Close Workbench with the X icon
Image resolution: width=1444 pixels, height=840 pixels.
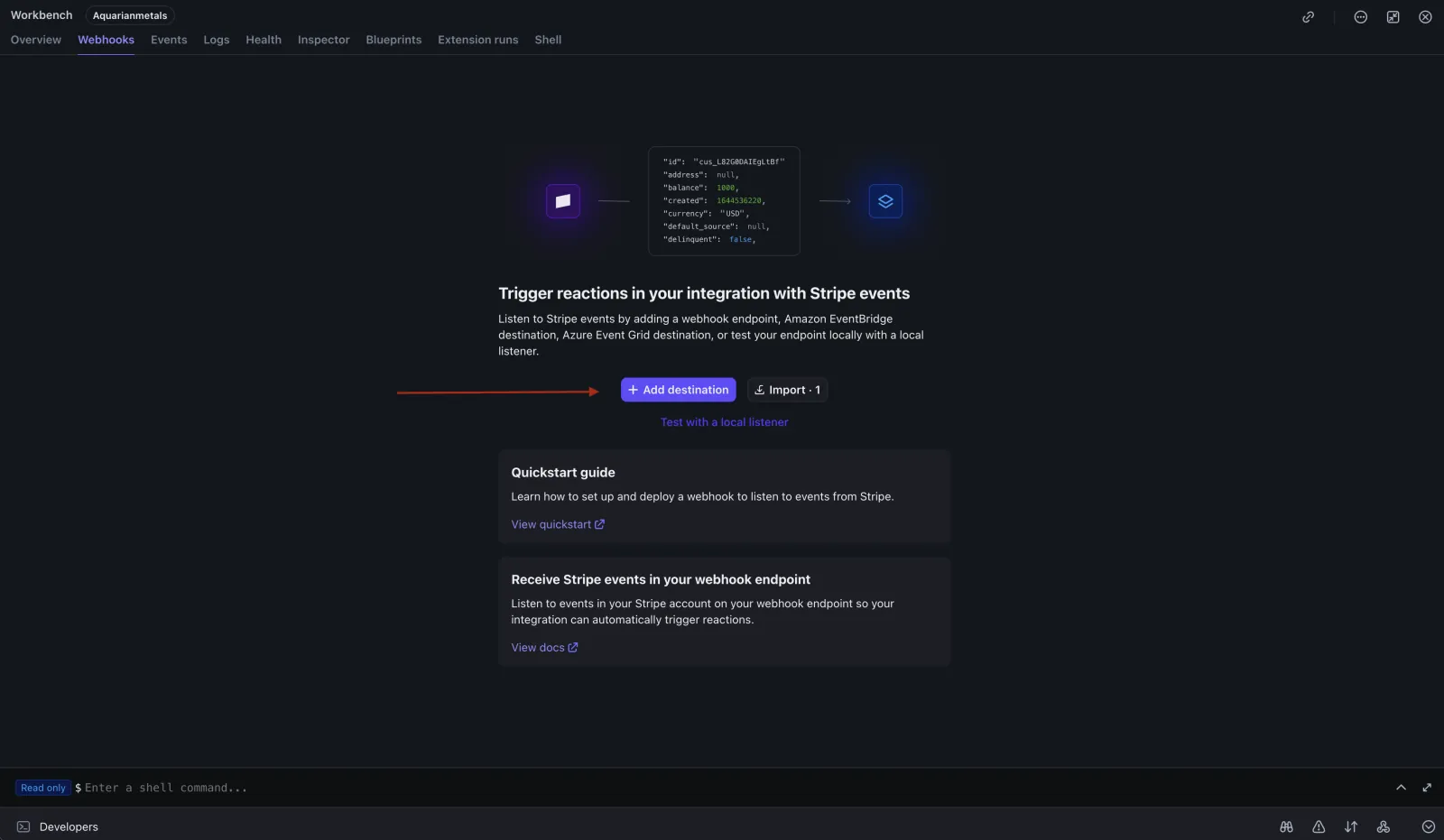pos(1425,17)
